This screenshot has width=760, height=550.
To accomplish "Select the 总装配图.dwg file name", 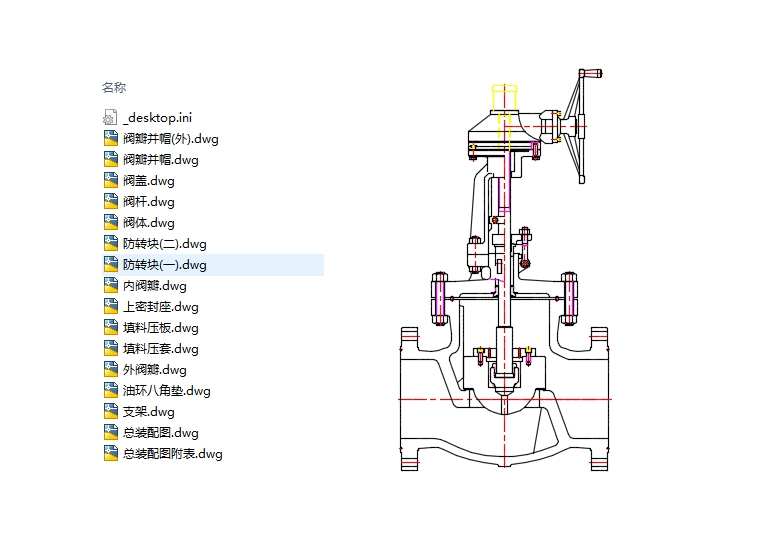I will coord(160,433).
